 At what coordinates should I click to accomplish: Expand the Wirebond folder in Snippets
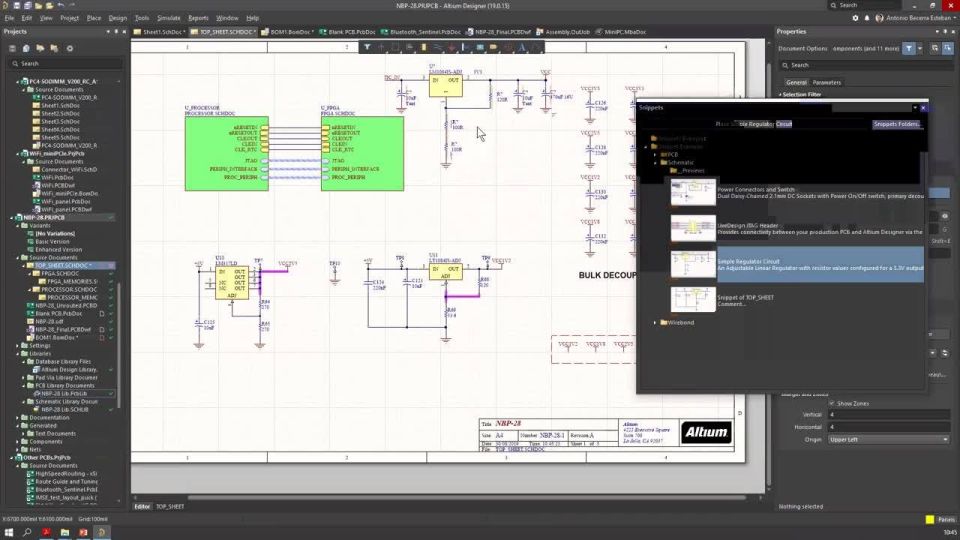point(655,323)
